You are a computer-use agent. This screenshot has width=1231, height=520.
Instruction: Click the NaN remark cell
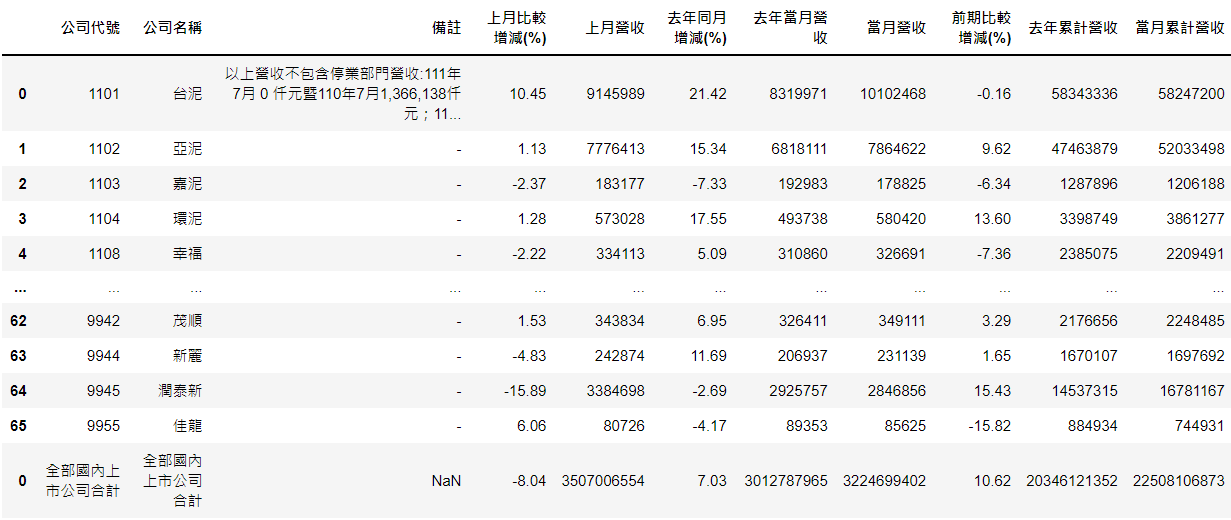pyautogui.click(x=446, y=481)
